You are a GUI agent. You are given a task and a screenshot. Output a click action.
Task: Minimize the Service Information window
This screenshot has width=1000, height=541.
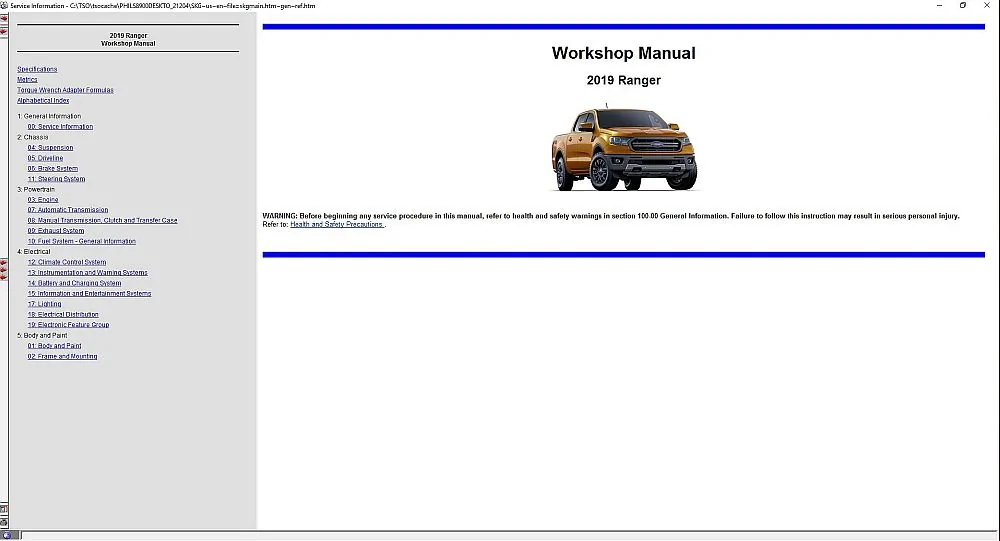coord(939,5)
